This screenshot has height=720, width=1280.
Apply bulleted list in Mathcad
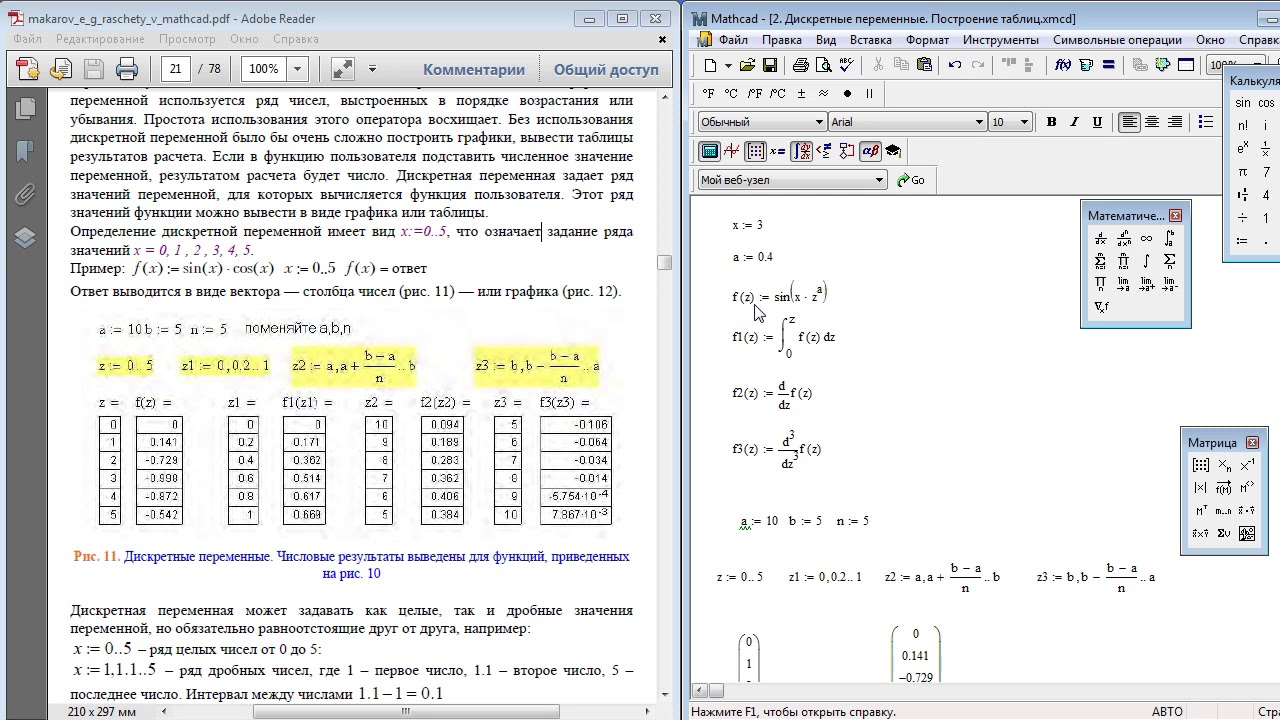(1206, 122)
